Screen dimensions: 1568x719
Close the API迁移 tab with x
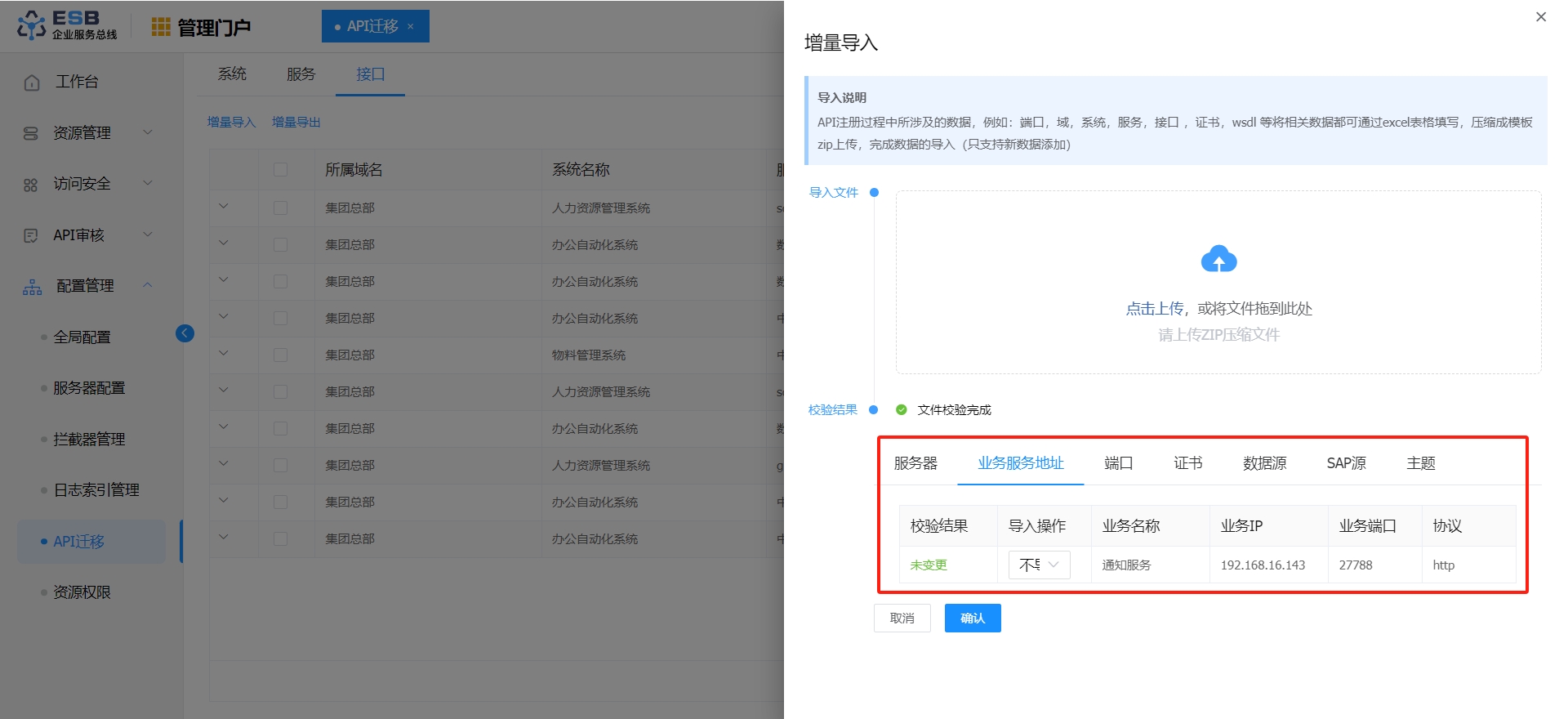(411, 27)
